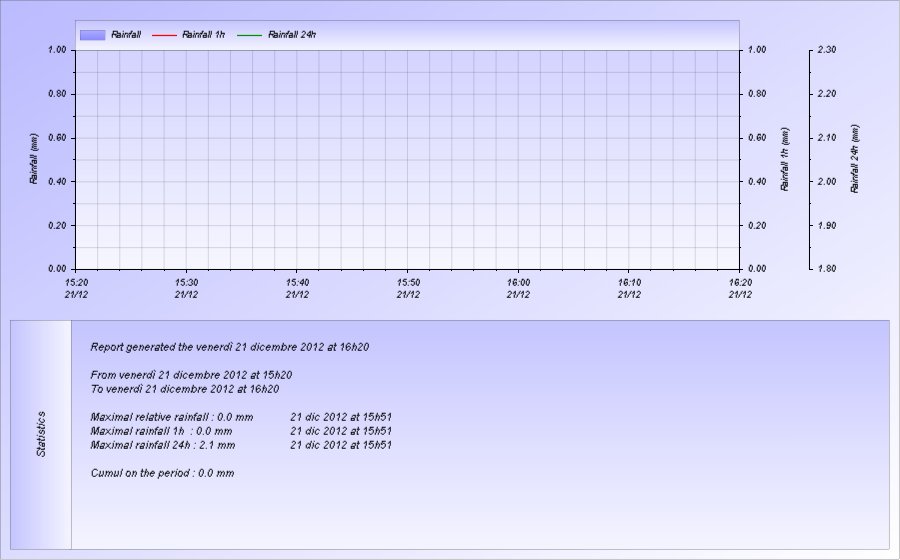The image size is (900, 560).
Task: Click the 15:40 21/12 time axis label
Action: [297, 289]
